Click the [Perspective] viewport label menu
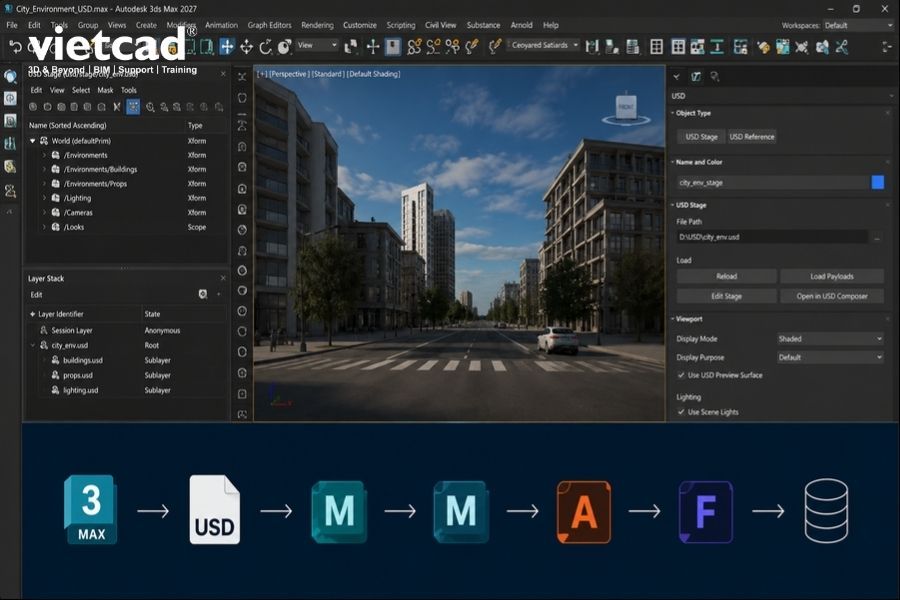The height and width of the screenshot is (600, 900). (x=289, y=74)
